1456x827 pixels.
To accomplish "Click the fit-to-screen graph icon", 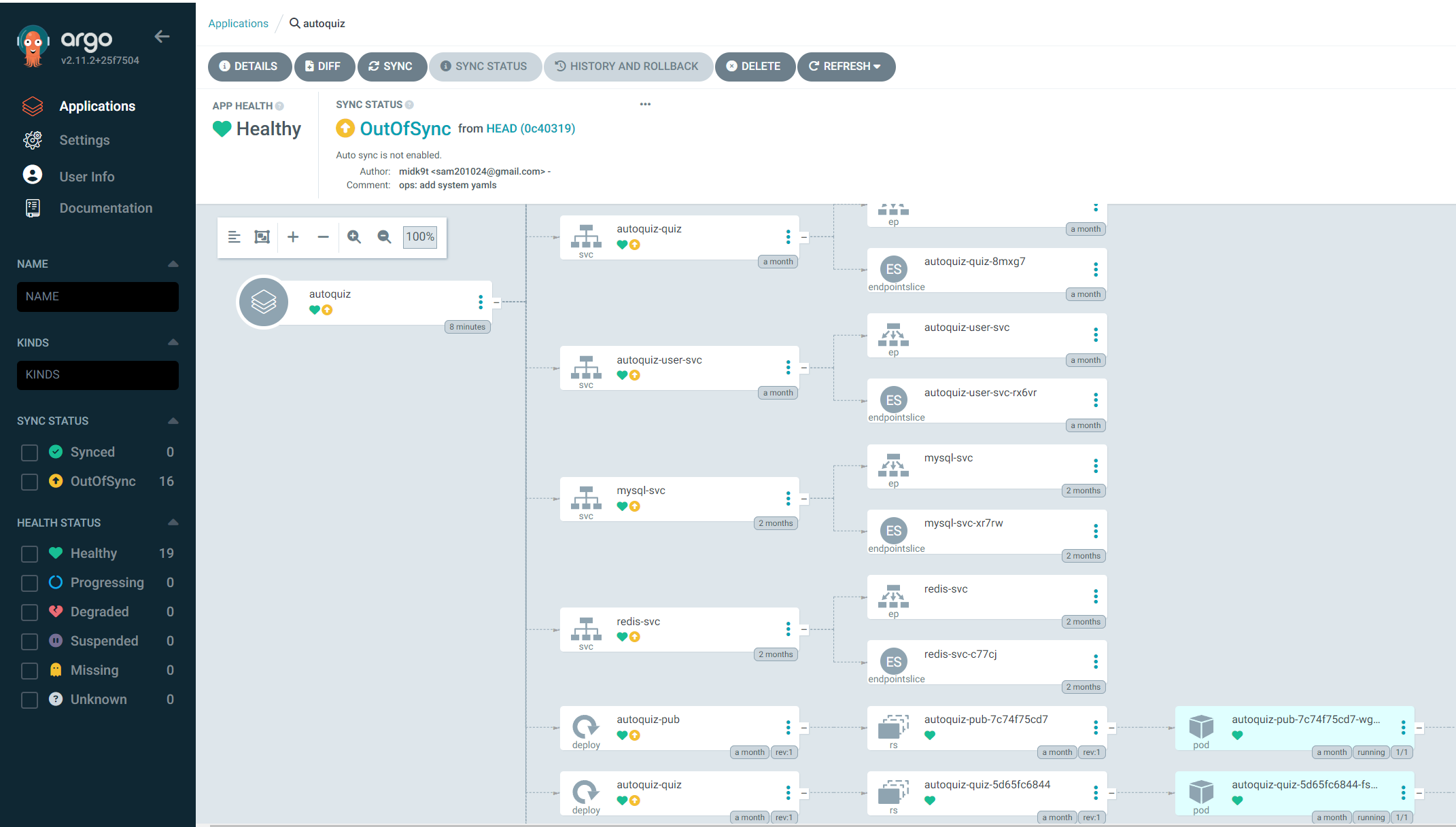I will pyautogui.click(x=262, y=236).
